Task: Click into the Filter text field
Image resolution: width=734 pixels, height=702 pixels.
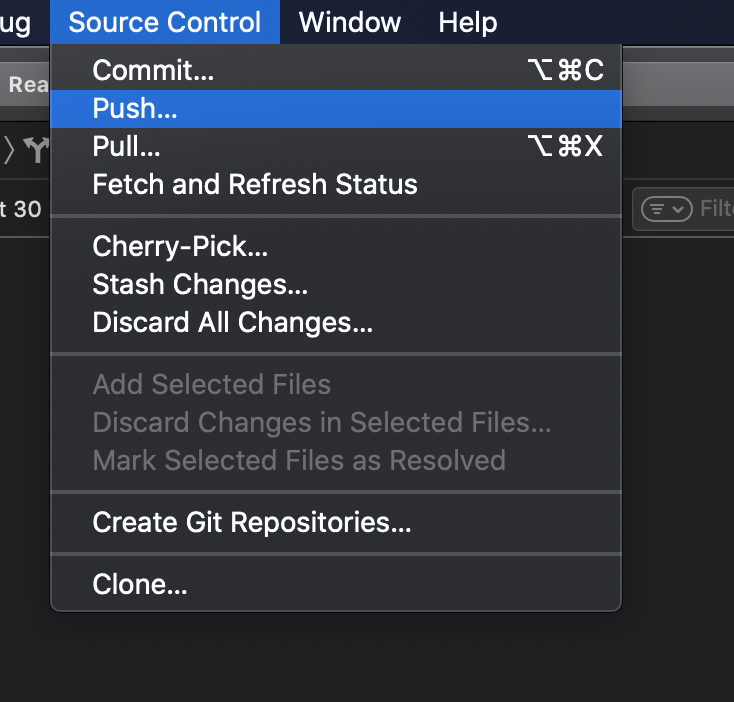Action: point(716,209)
